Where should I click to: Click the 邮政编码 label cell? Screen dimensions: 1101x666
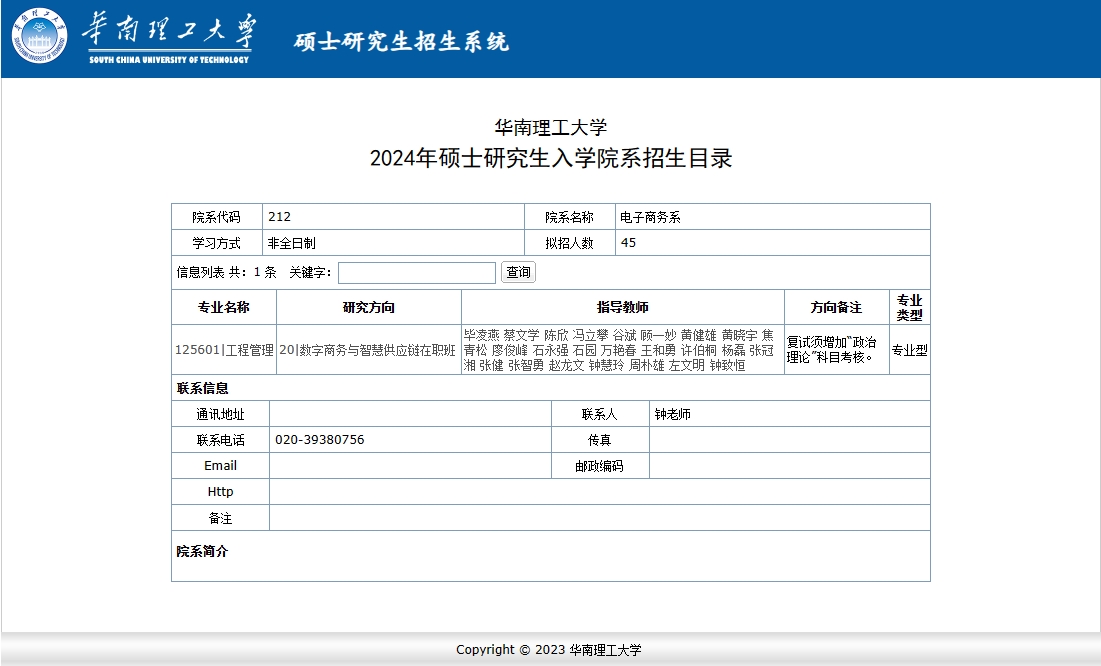click(x=600, y=466)
